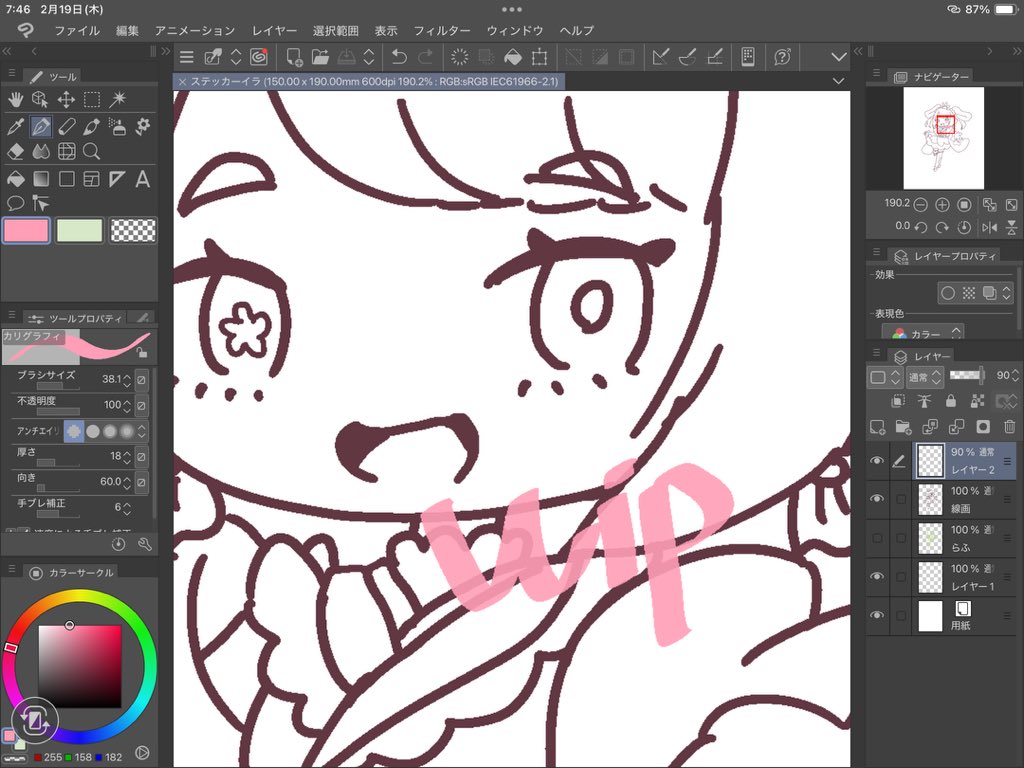Select the Figure rectangle tool

pos(66,178)
